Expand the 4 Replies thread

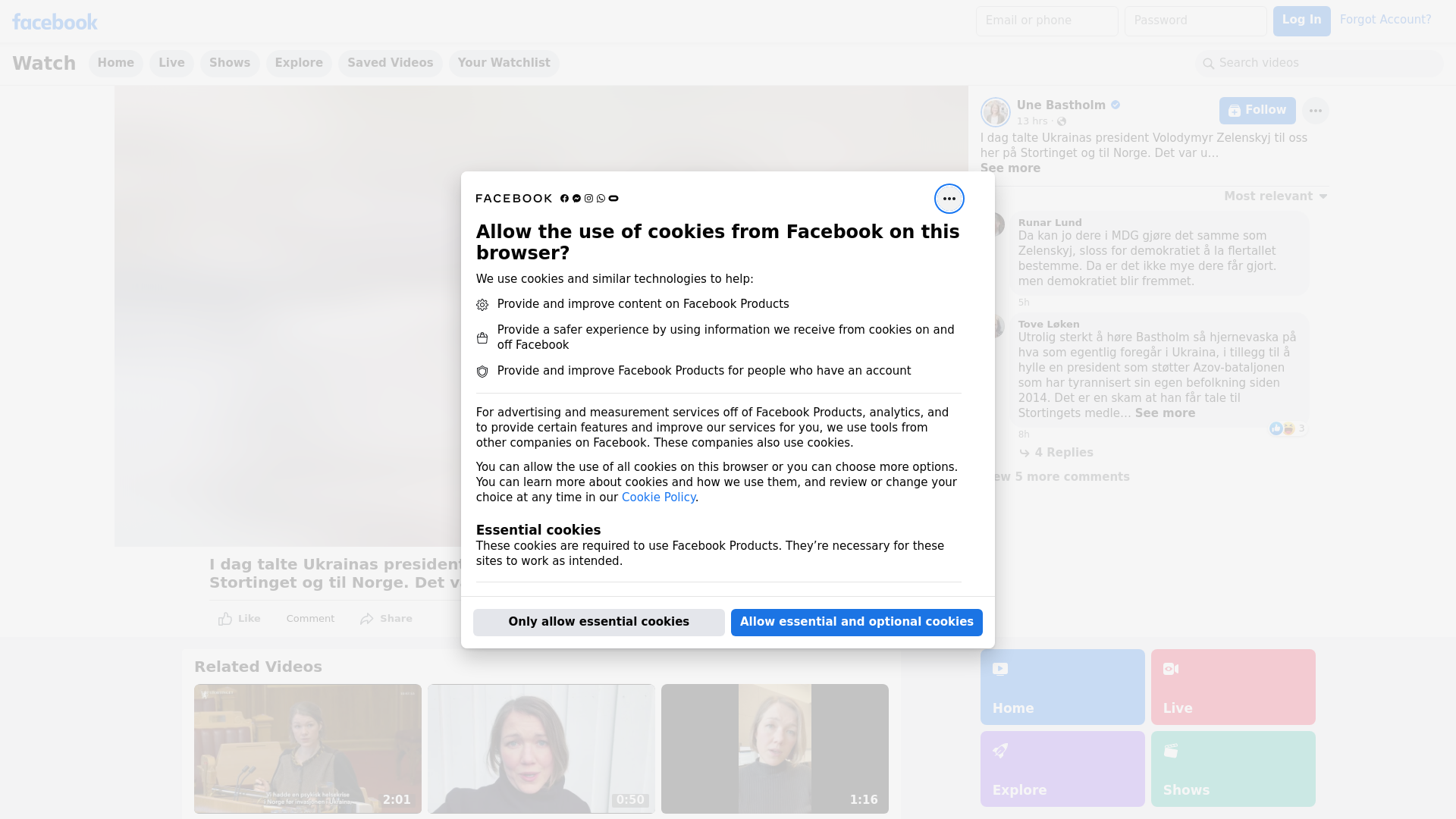tap(1063, 453)
